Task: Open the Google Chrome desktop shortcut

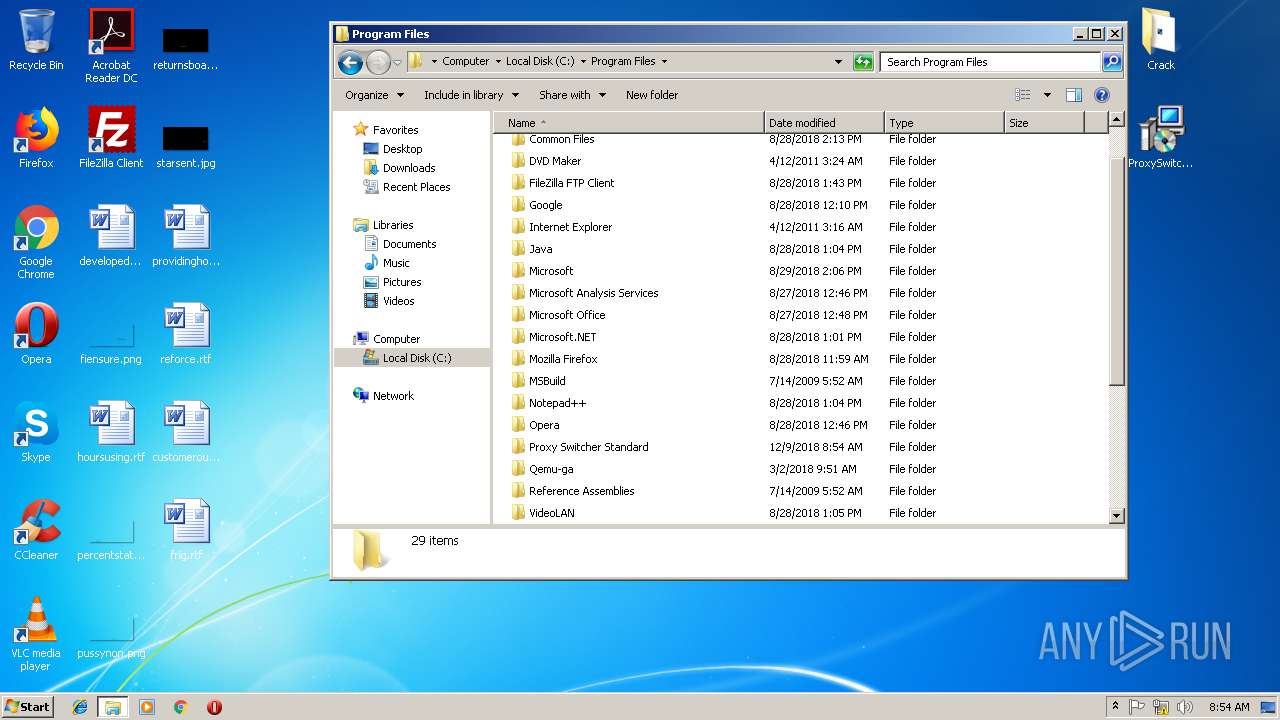Action: [x=36, y=242]
